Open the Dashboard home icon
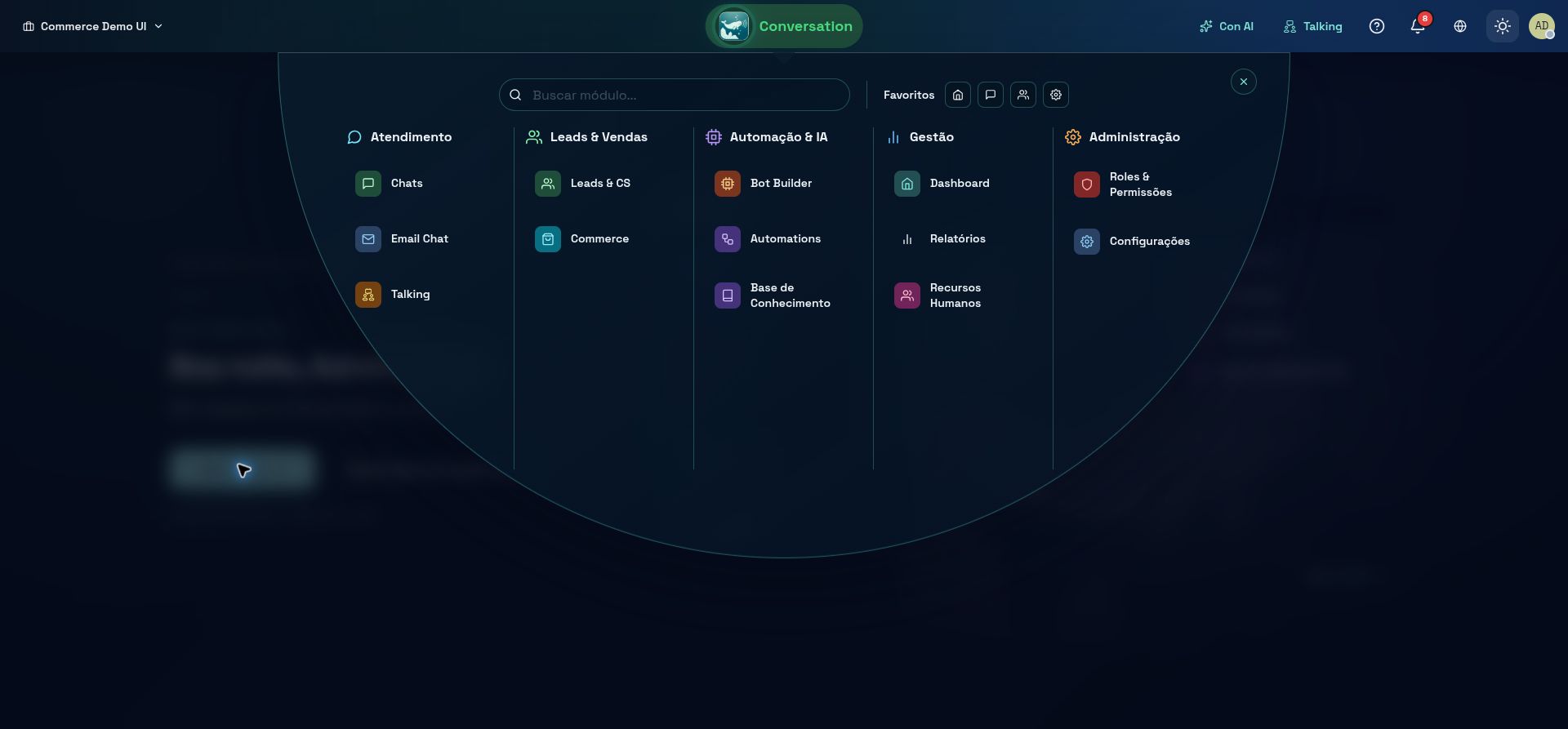Screen dimensions: 1568x729 (907, 184)
